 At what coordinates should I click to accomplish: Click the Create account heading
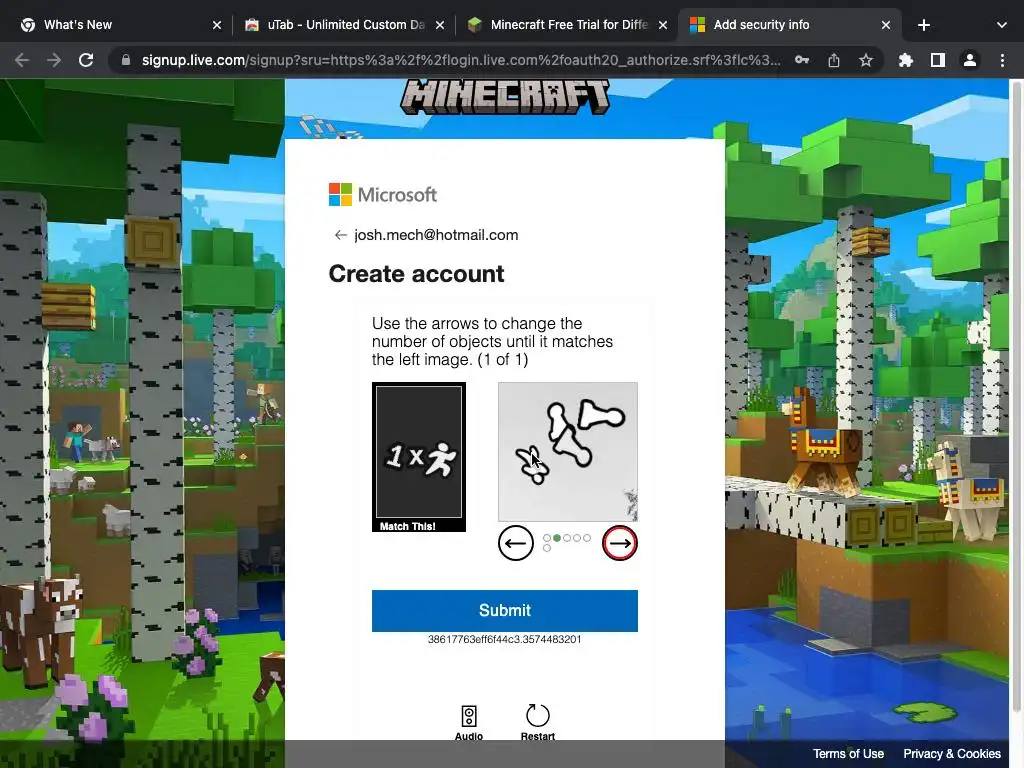click(x=416, y=274)
